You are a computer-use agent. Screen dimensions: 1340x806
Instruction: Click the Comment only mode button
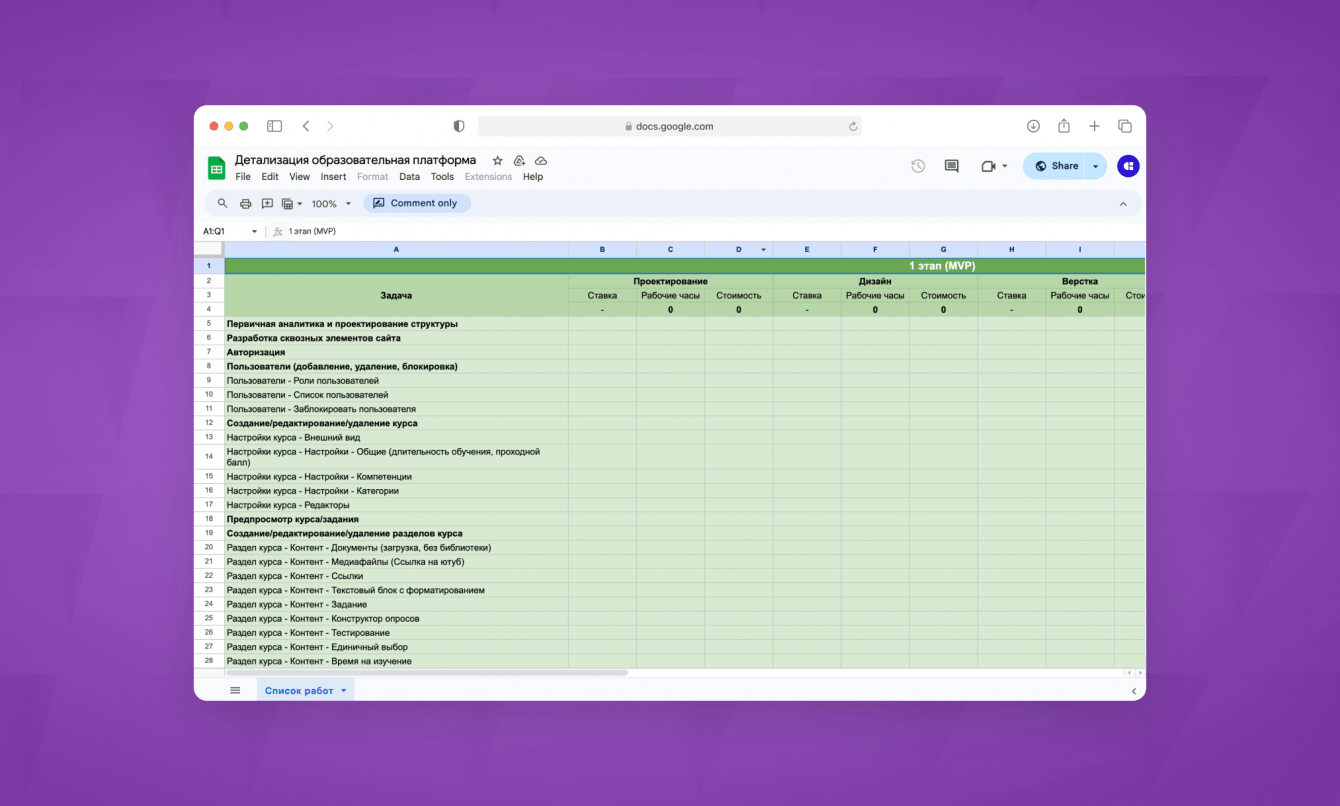pyautogui.click(x=416, y=203)
